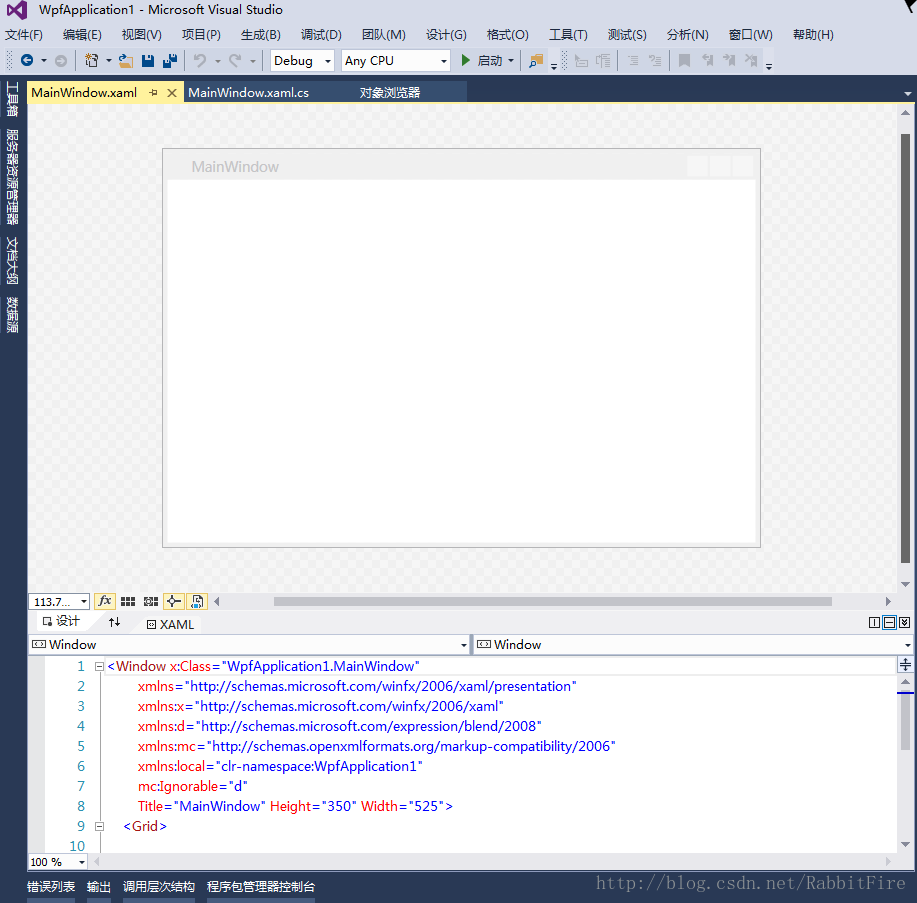Click the Visual Studio logo icon
Viewport: 917px width, 903px height.
click(17, 10)
